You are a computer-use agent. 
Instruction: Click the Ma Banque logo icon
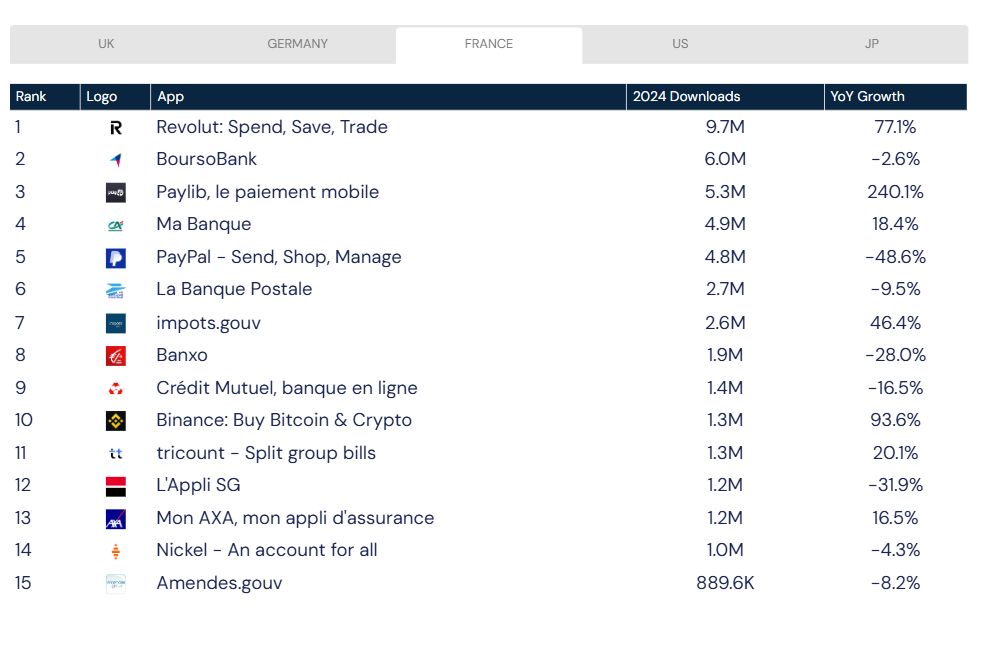coord(116,225)
